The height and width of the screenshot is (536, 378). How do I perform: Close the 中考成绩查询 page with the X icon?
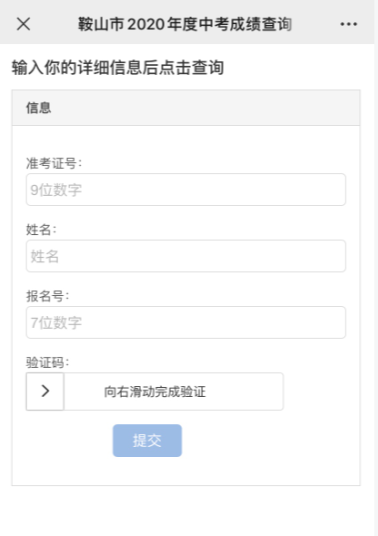23,24
